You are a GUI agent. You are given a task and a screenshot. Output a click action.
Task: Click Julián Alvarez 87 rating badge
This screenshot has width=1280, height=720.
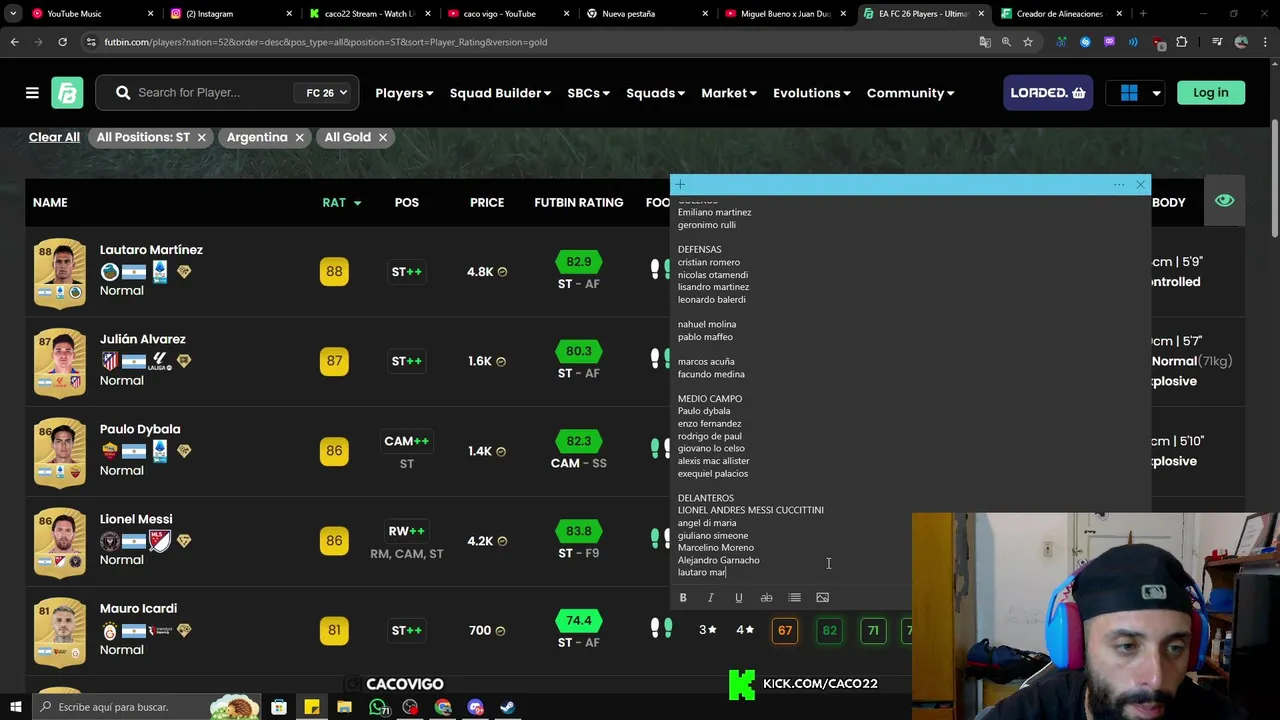point(334,361)
